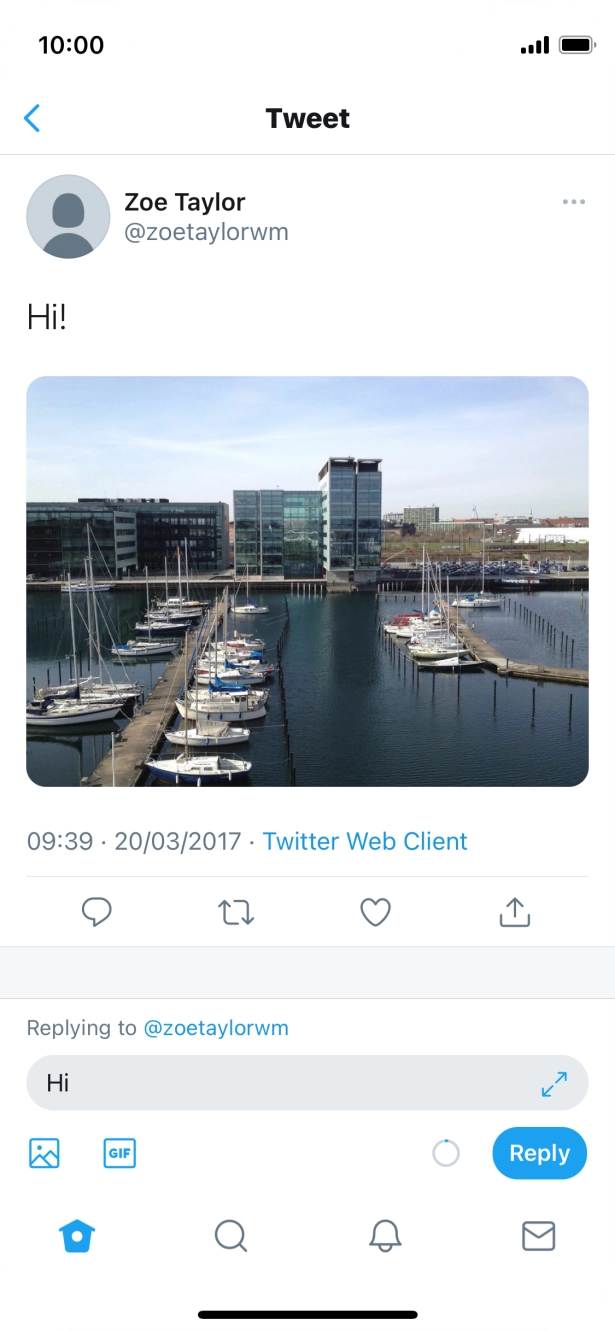The height and width of the screenshot is (1332, 615).
Task: Expand the reply composer to full screen
Action: click(554, 1084)
